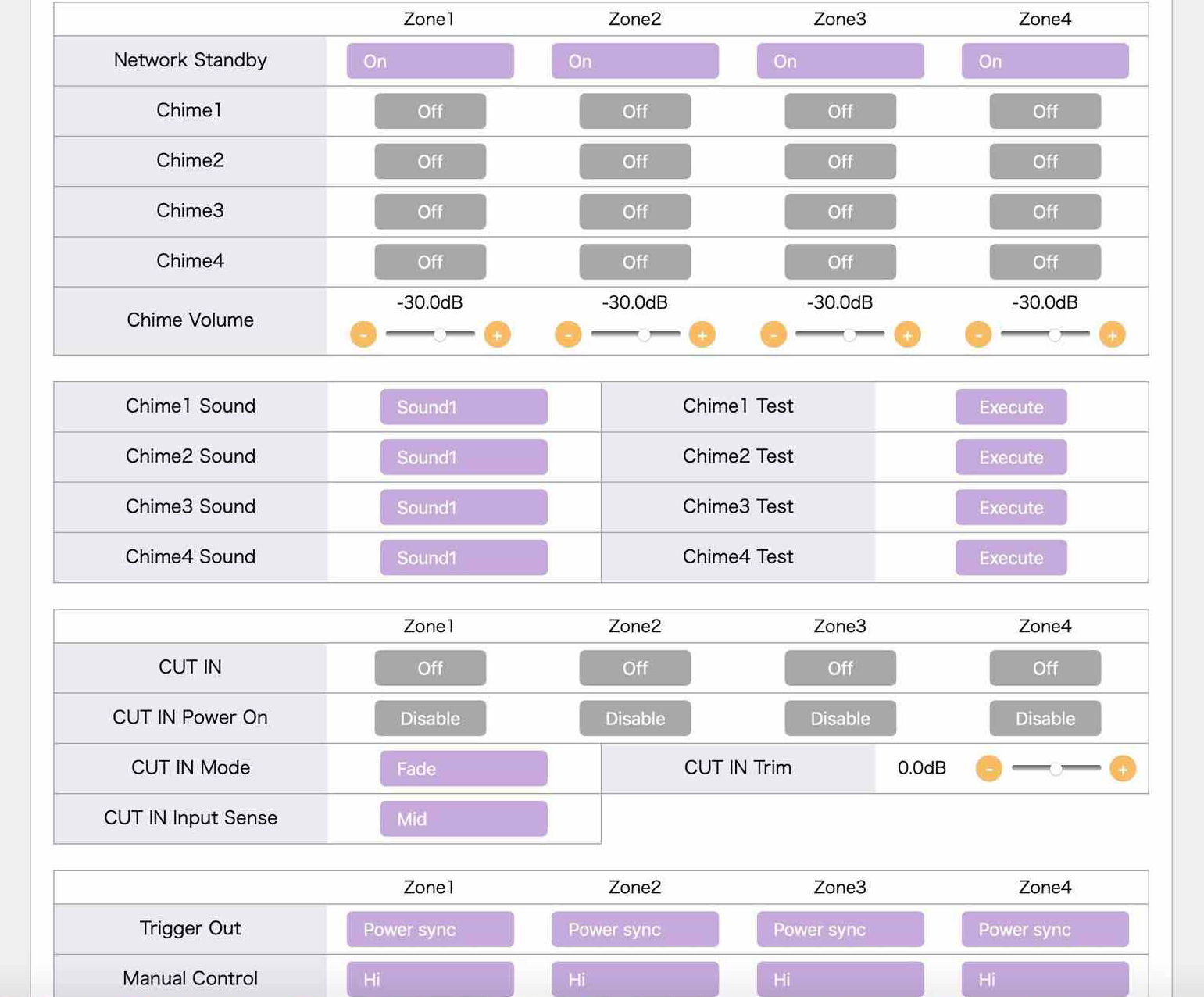This screenshot has width=1204, height=997.
Task: Toggle Chime1 for Zone1
Action: pyautogui.click(x=430, y=111)
